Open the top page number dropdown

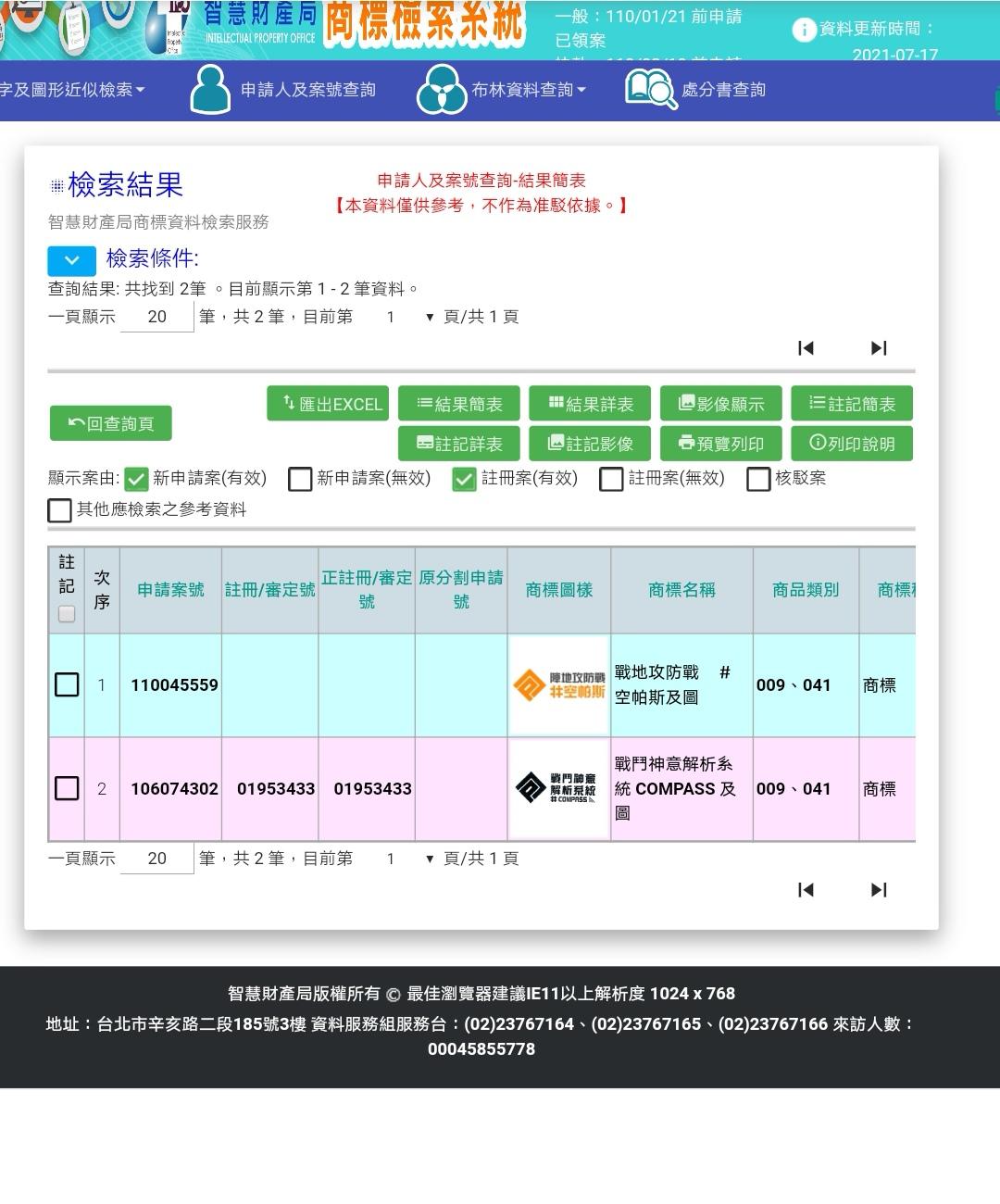click(x=409, y=317)
